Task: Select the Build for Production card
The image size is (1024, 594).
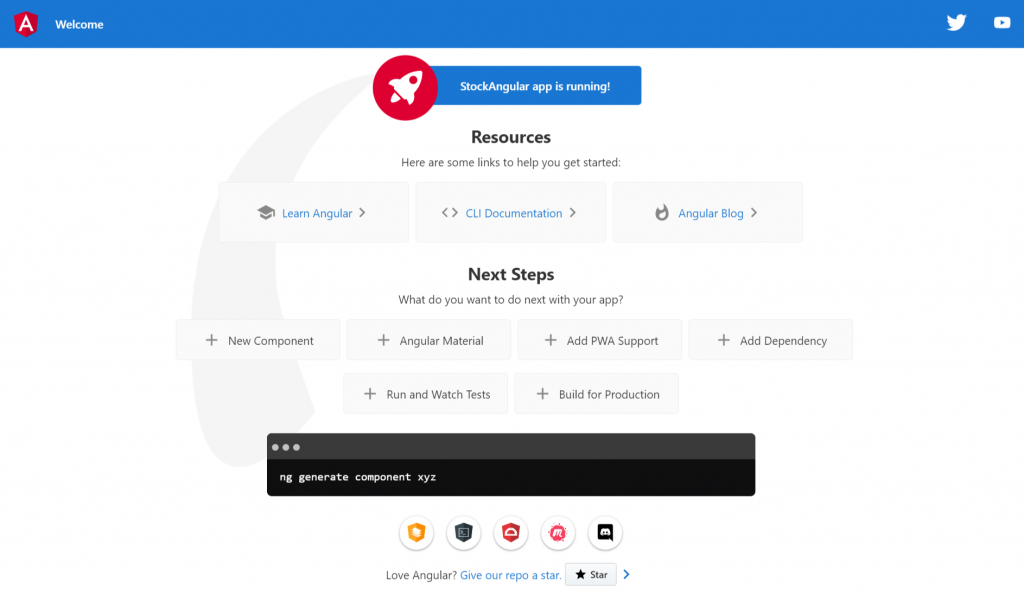Action: click(x=597, y=394)
